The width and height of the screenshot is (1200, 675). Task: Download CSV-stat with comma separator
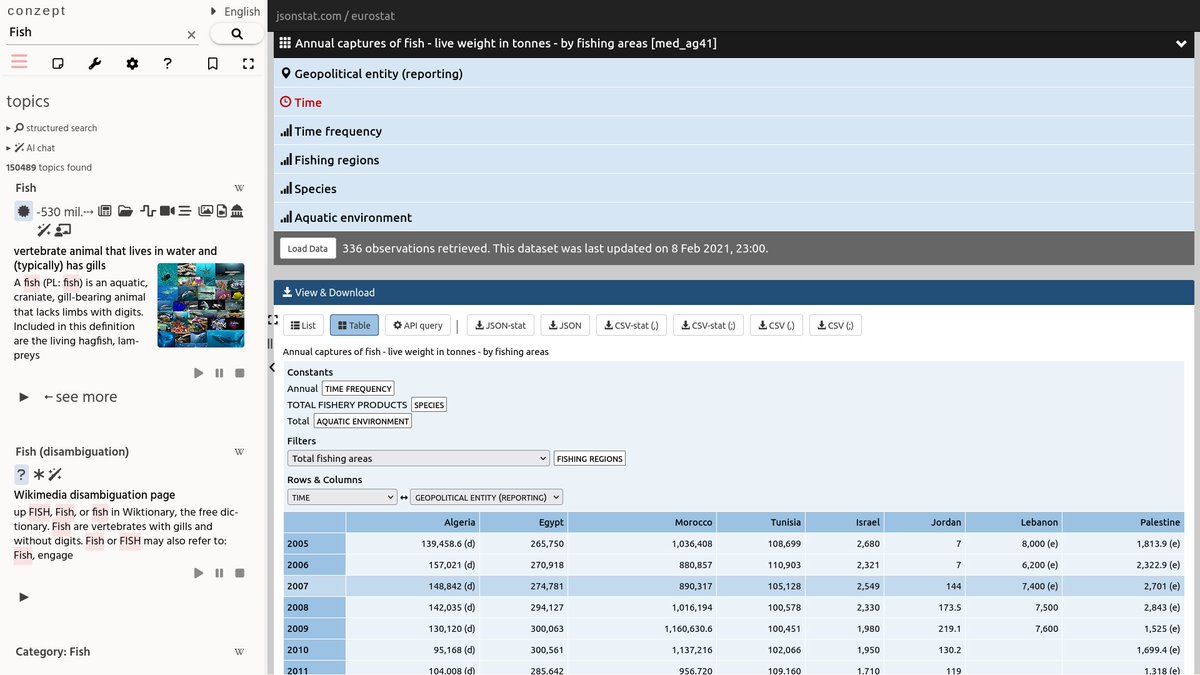(631, 325)
